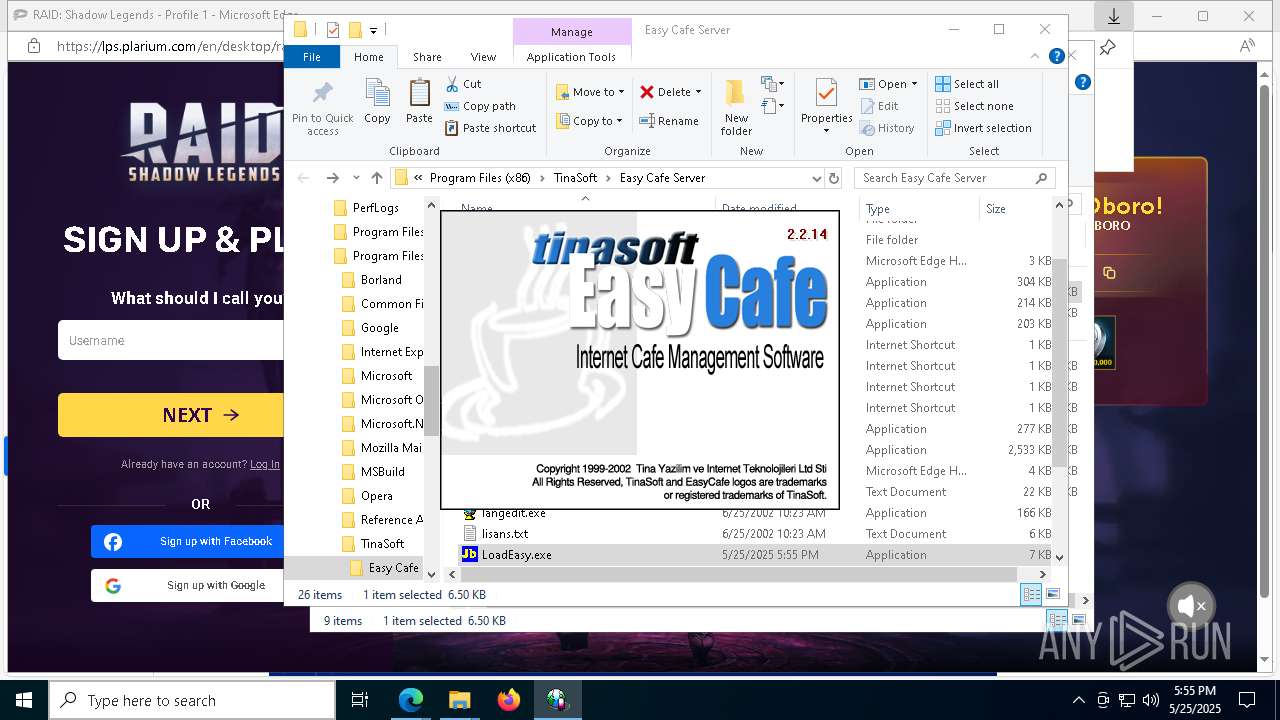Image resolution: width=1280 pixels, height=720 pixels.
Task: Click Select all
Action: 967,84
